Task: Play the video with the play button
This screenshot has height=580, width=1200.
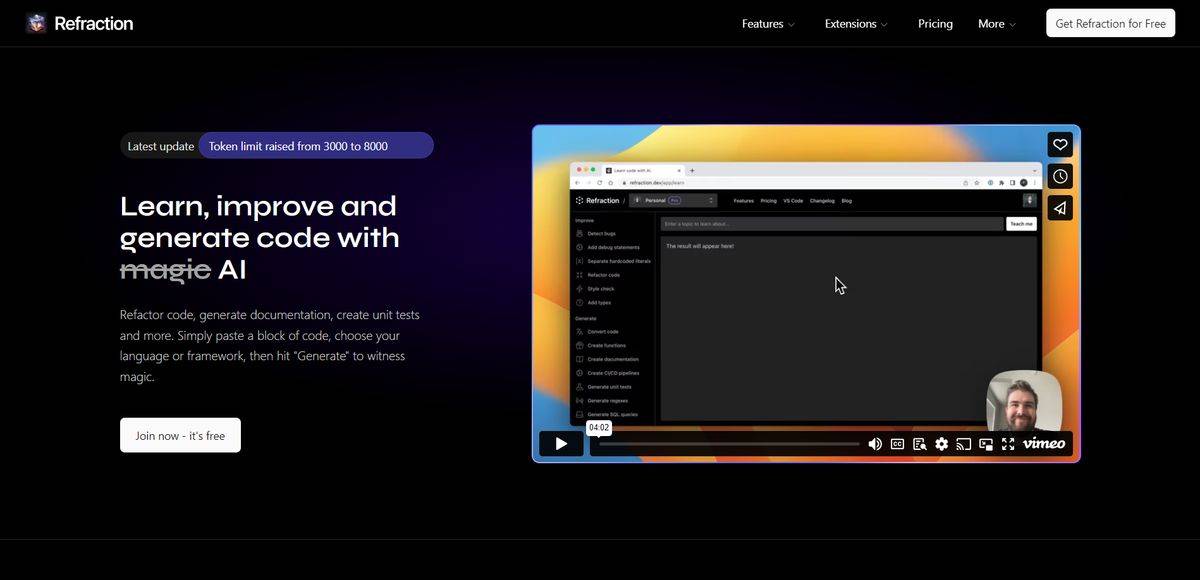Action: tap(561, 444)
